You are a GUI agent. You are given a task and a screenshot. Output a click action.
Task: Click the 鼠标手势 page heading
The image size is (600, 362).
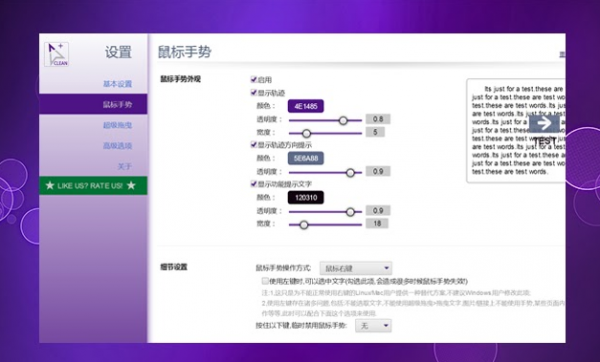coord(184,52)
